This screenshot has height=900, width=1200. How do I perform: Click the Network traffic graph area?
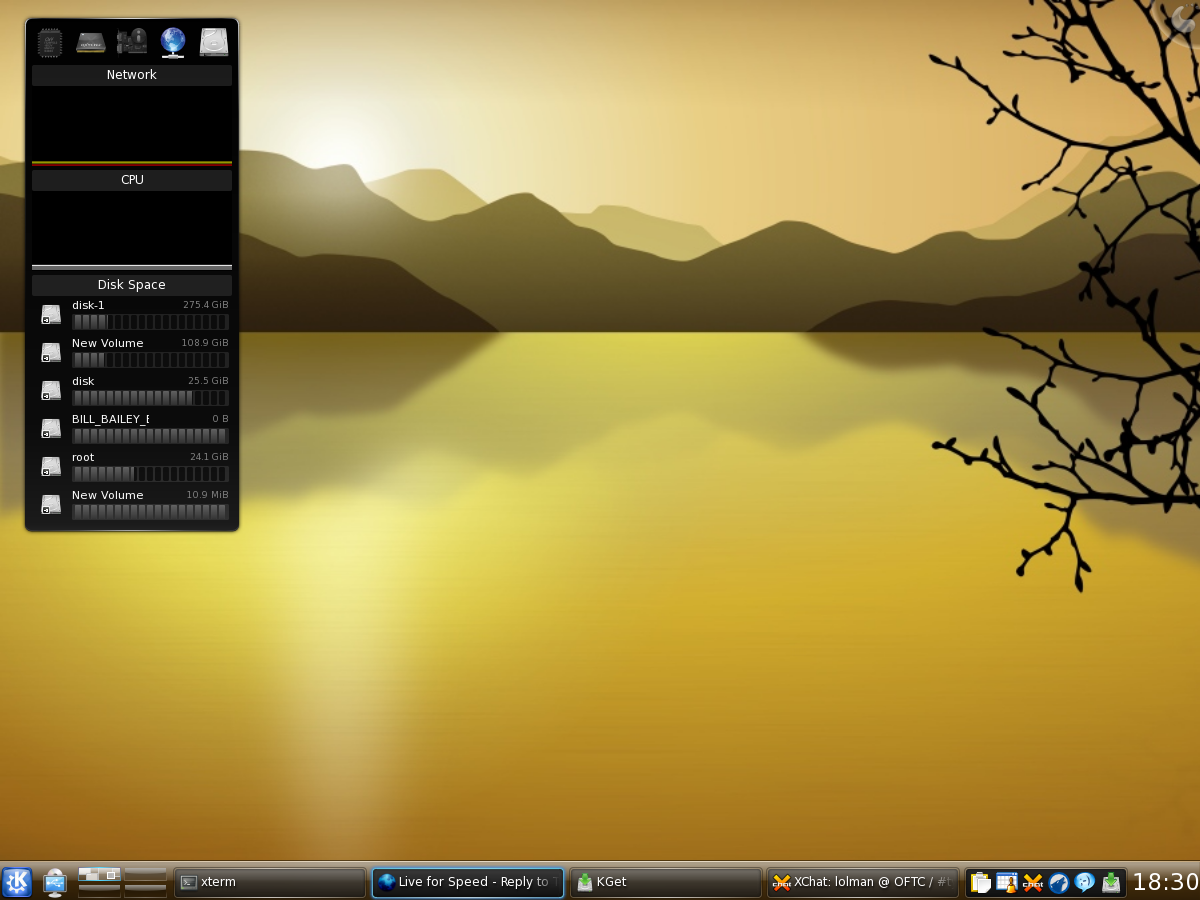(x=132, y=126)
